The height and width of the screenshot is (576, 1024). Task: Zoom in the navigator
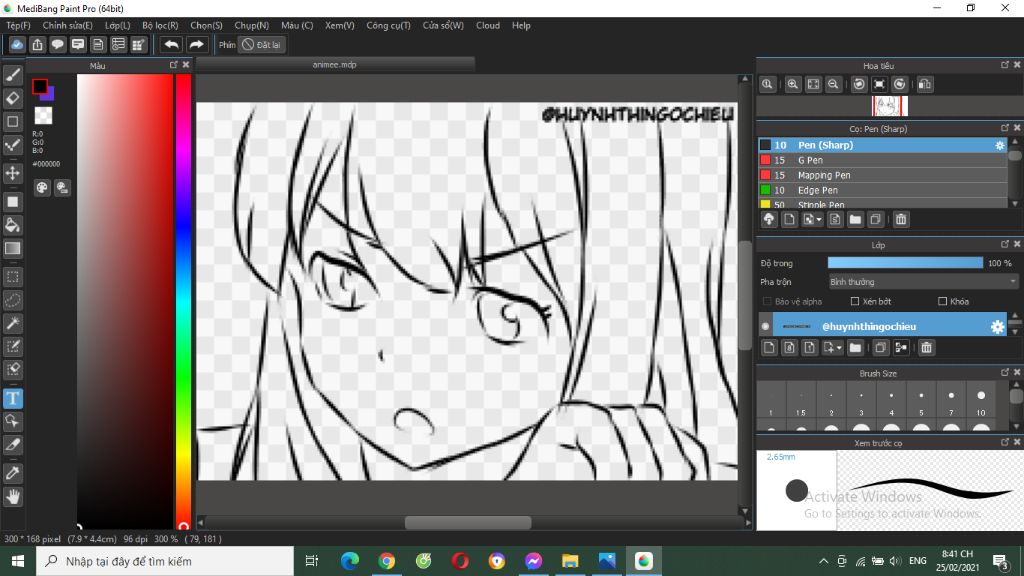pyautogui.click(x=793, y=84)
